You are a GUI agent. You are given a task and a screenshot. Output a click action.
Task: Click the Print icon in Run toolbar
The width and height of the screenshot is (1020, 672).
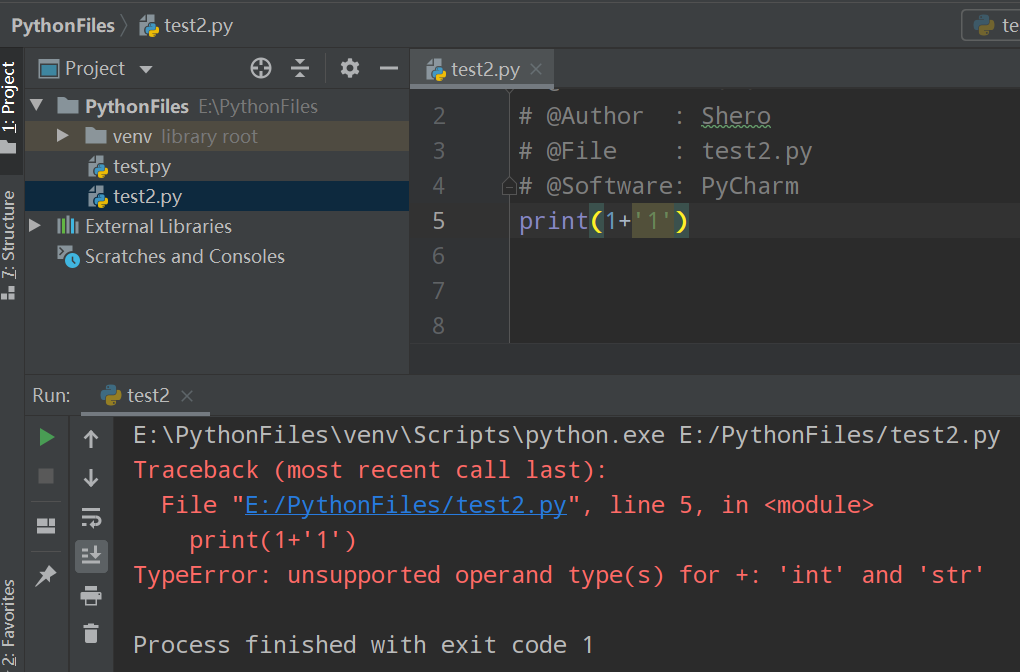pyautogui.click(x=91, y=595)
